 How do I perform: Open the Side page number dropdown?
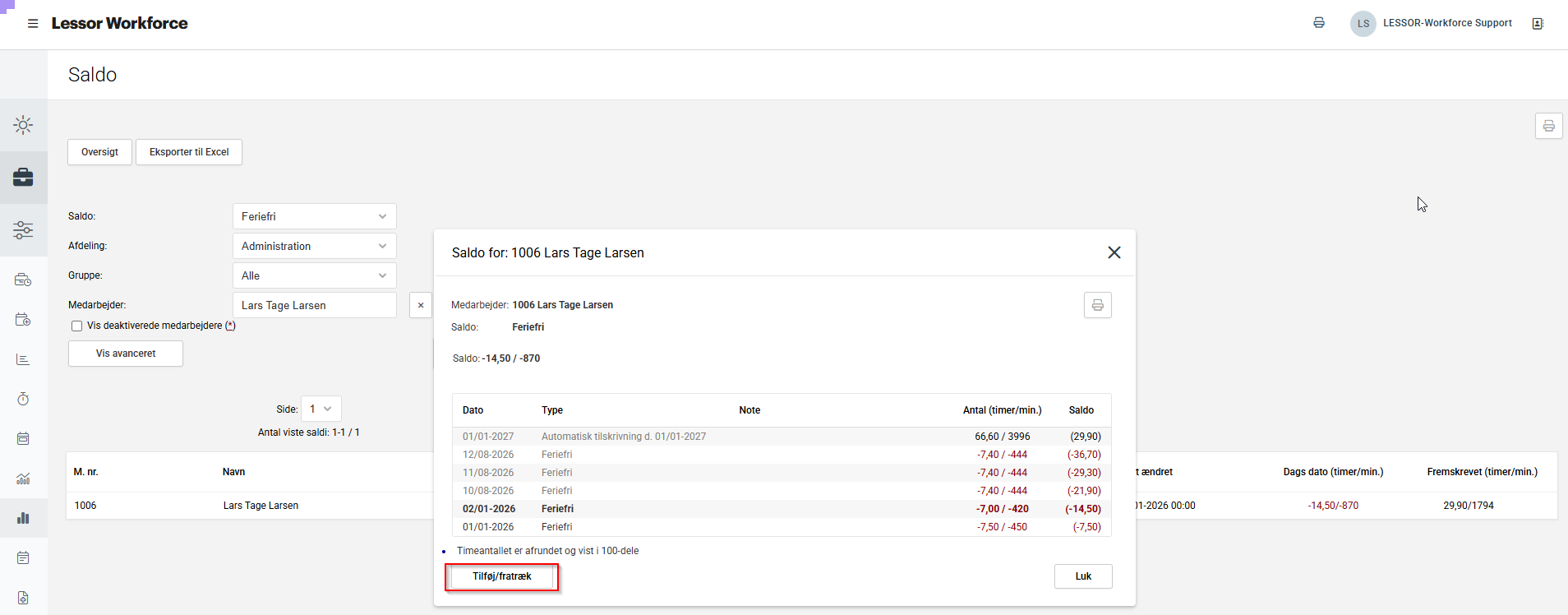(321, 409)
